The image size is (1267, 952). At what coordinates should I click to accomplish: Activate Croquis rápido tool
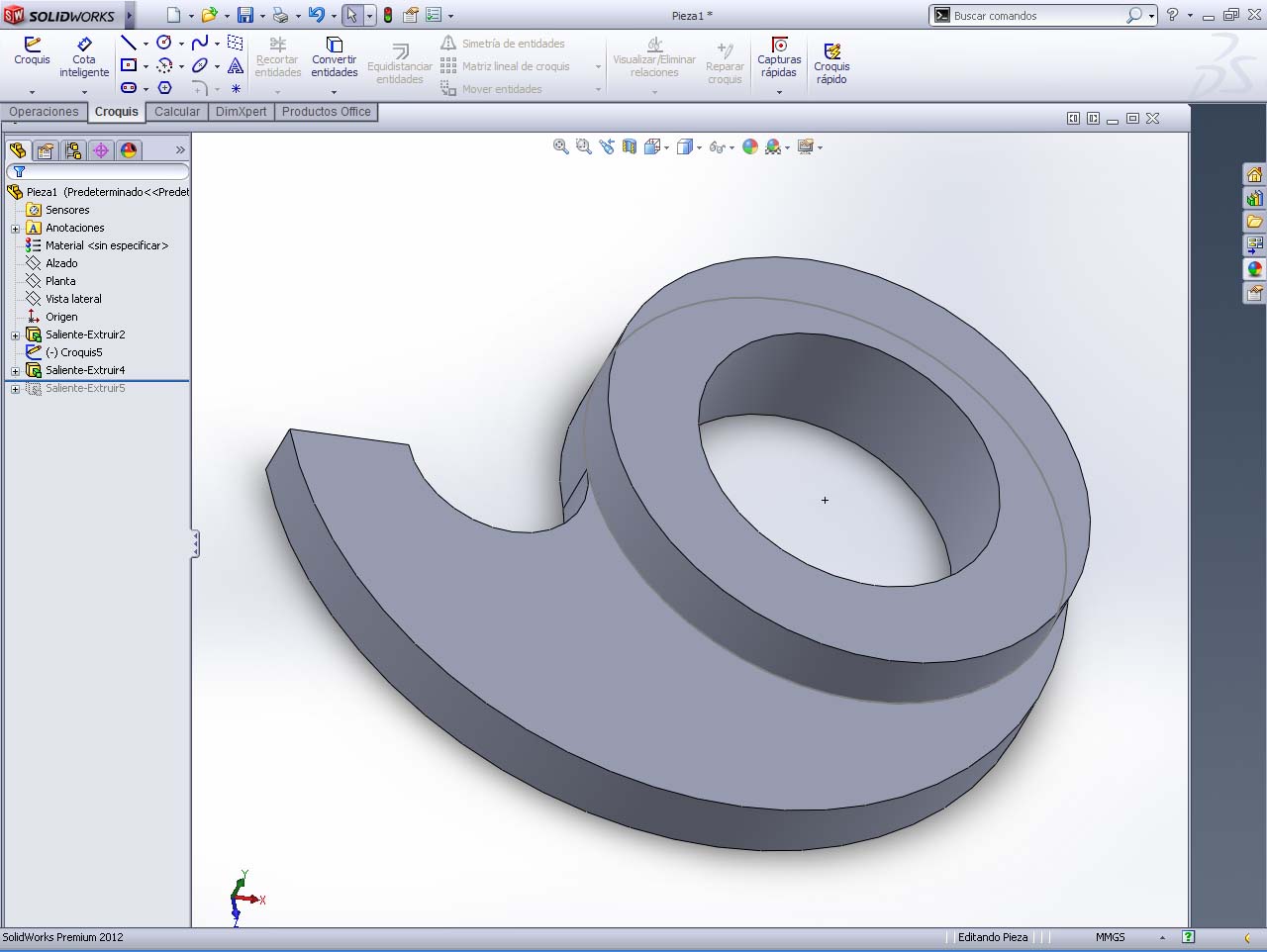coord(831,63)
